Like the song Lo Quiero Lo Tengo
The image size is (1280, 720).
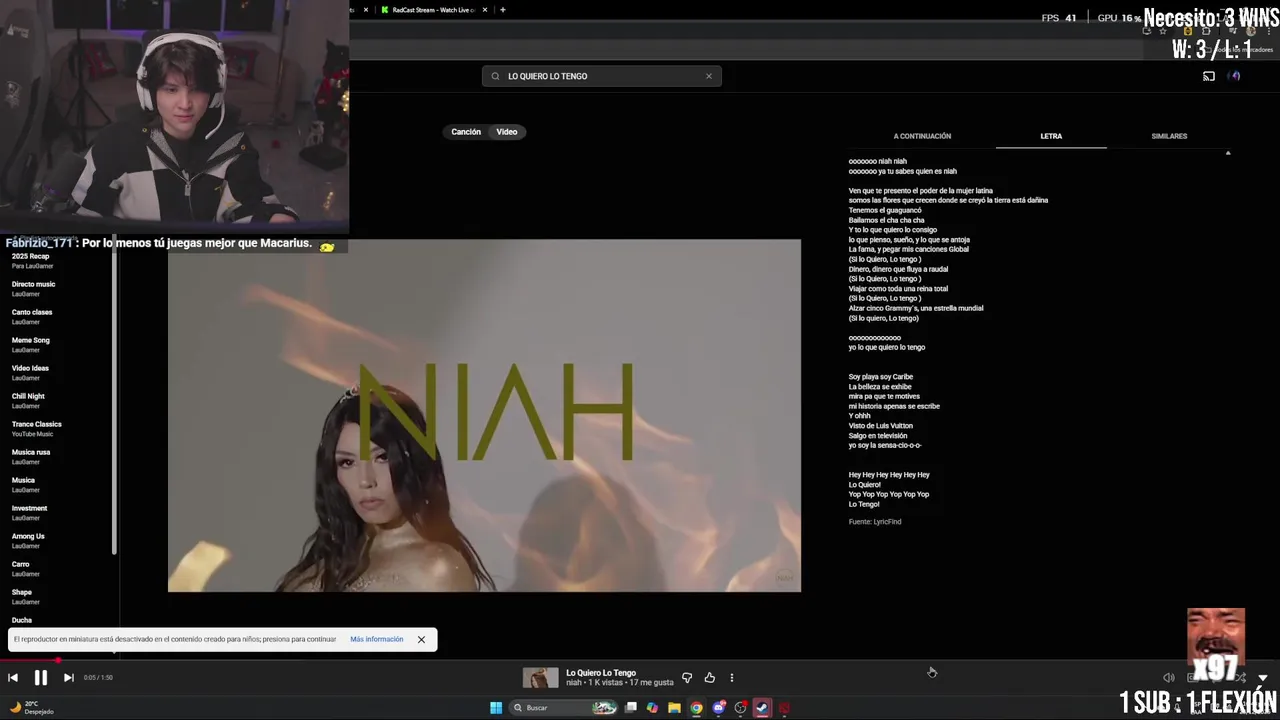pos(709,677)
